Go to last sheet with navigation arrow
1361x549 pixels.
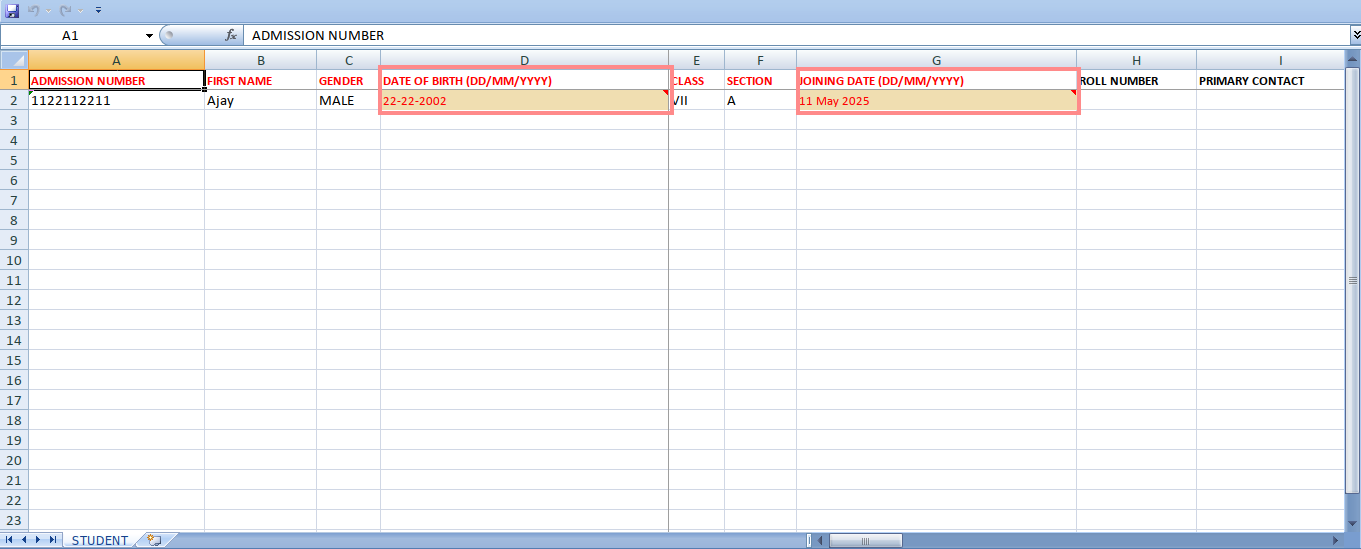tap(55, 540)
